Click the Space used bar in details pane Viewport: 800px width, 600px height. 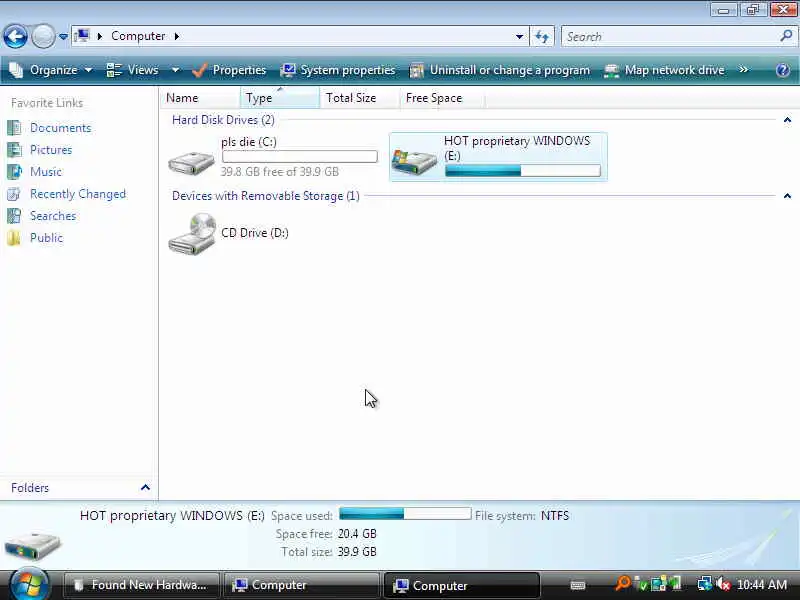click(405, 513)
